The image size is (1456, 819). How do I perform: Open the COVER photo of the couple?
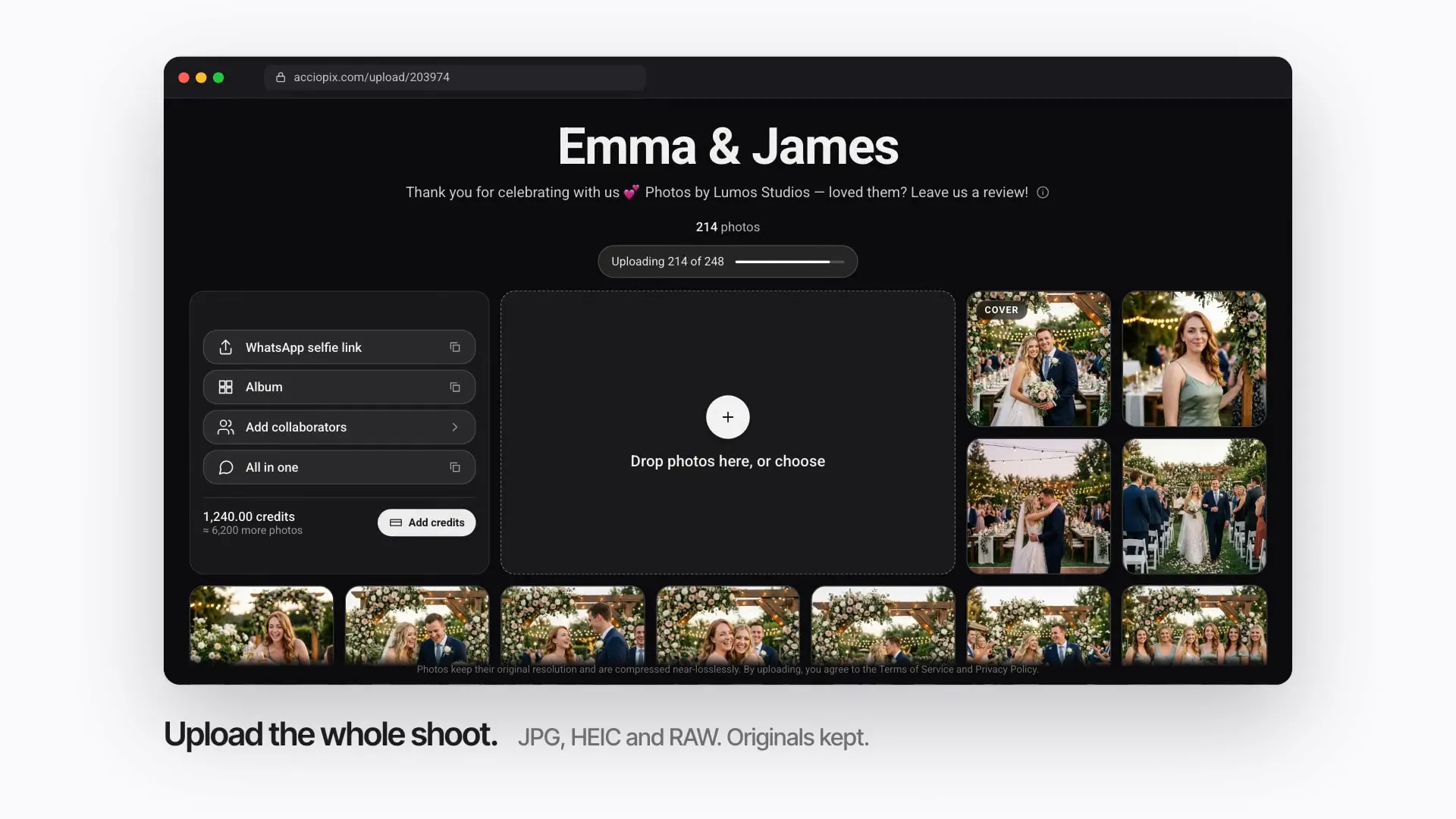pos(1038,359)
